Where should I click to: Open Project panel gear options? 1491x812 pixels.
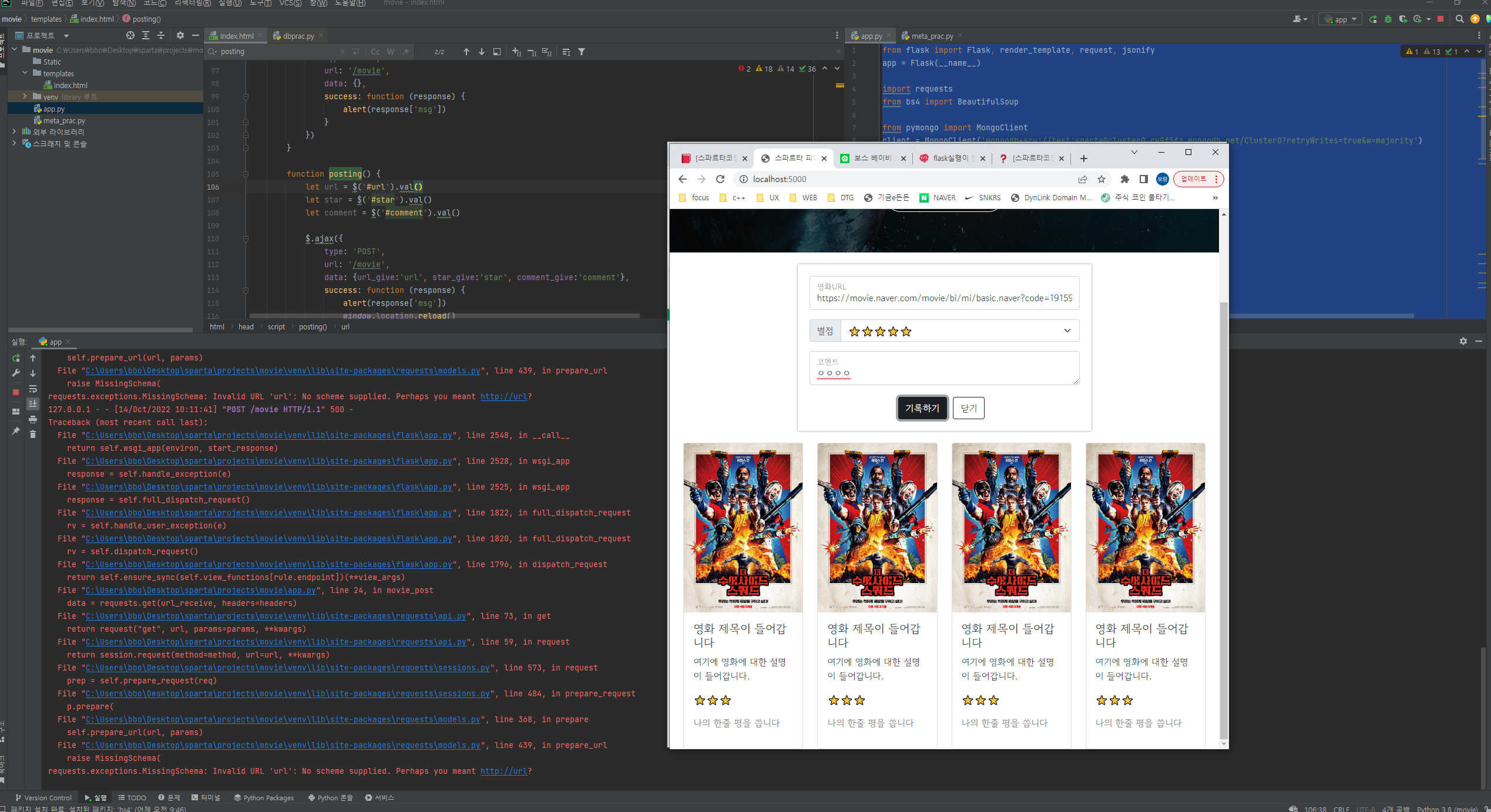coord(180,36)
